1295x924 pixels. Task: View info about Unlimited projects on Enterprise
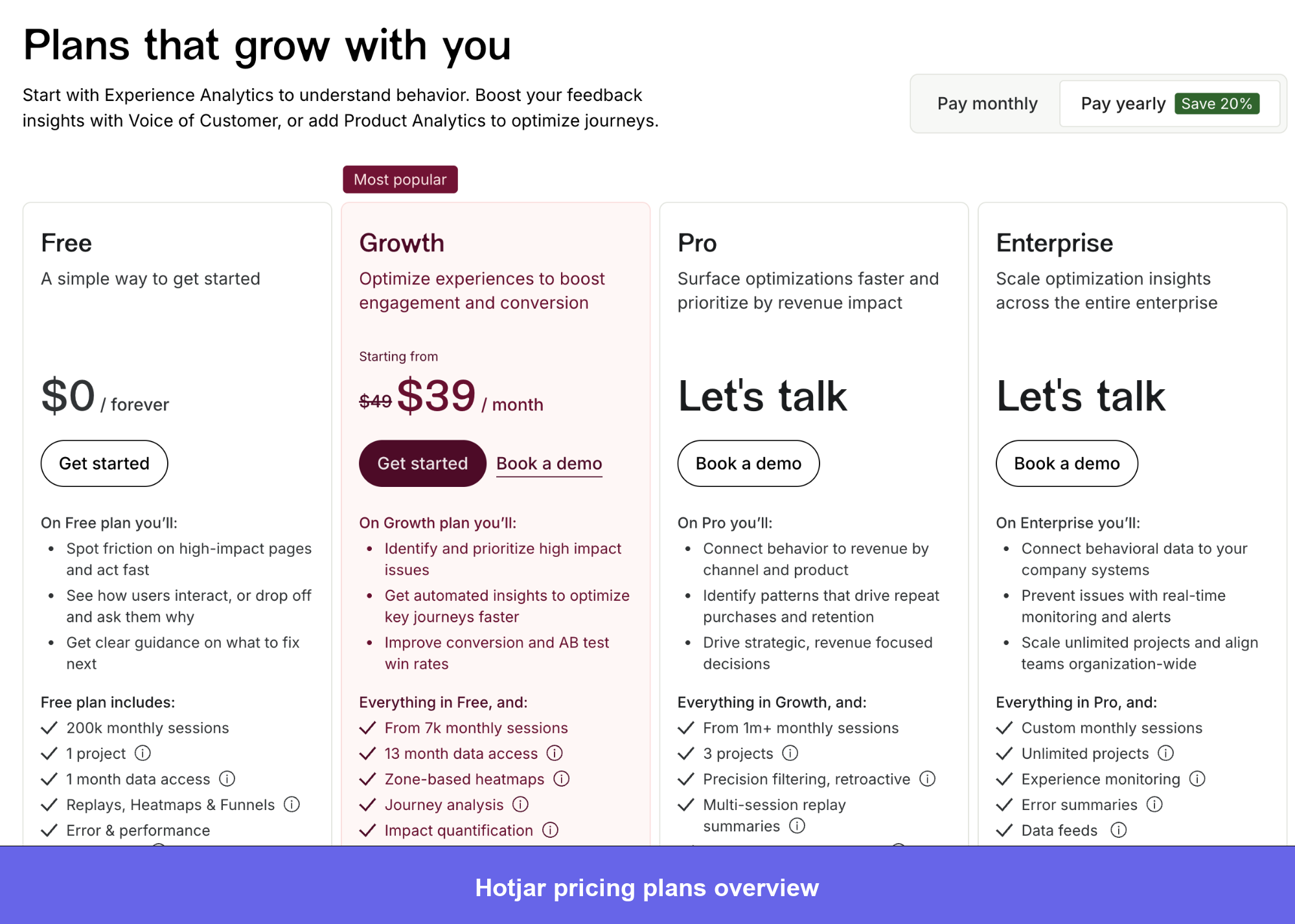(x=1166, y=753)
